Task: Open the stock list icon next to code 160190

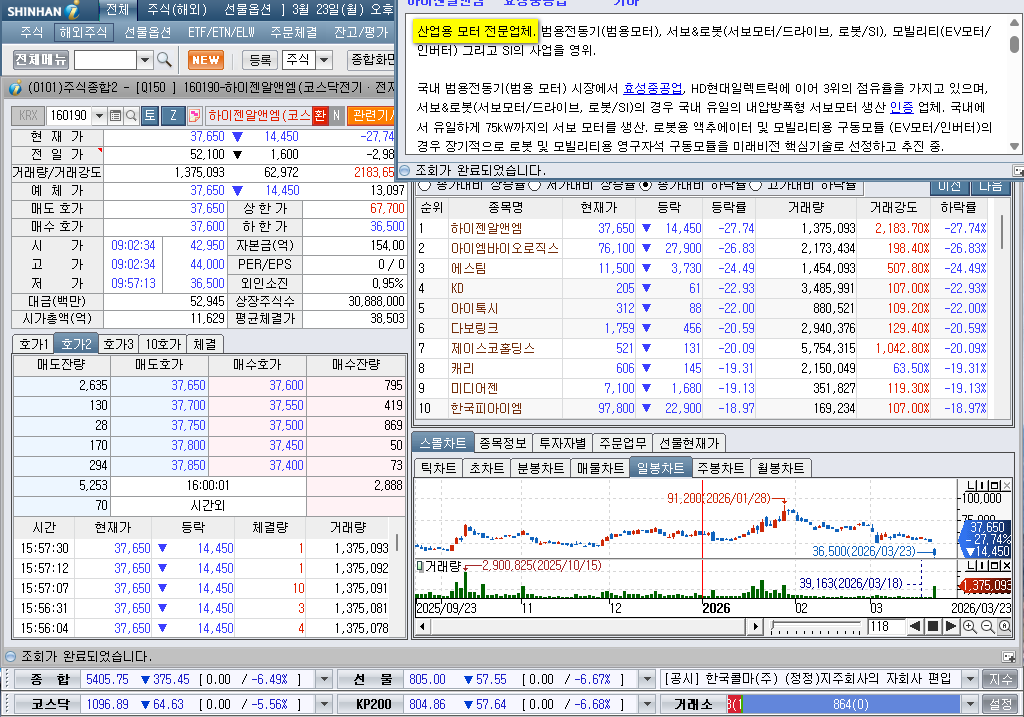Action: coord(116,116)
